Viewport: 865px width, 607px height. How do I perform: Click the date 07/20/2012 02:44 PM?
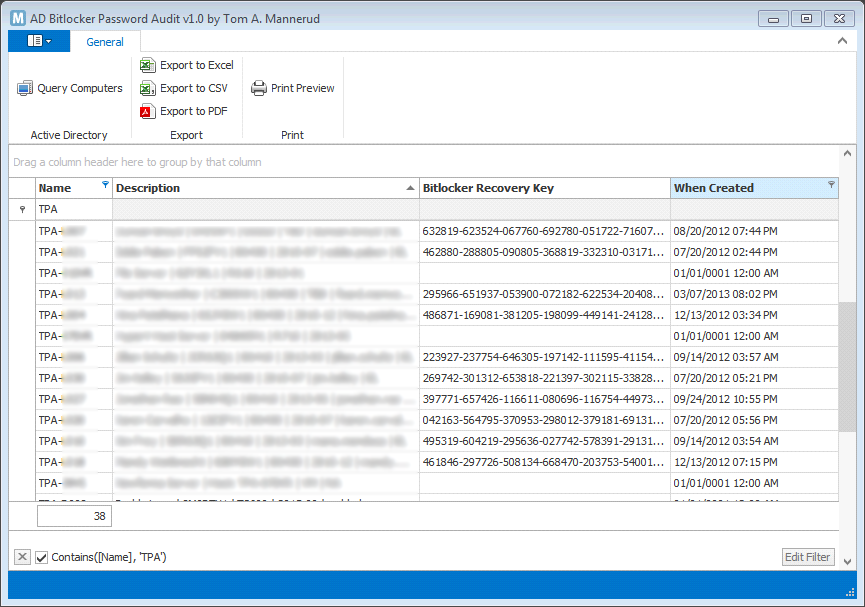click(725, 252)
